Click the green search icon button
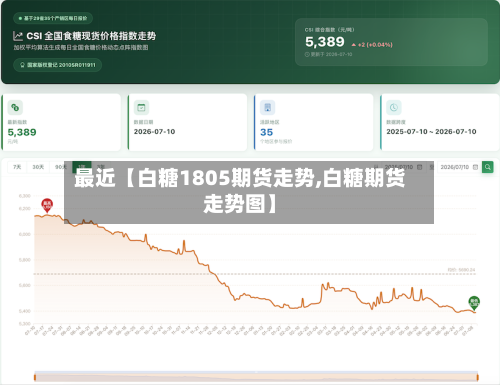The width and height of the screenshot is (500, 385). coord(488,167)
